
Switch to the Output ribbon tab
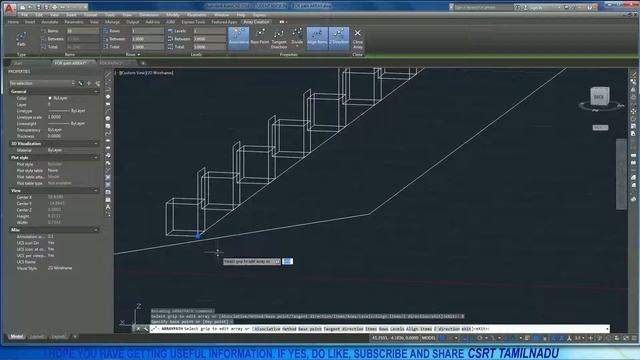click(x=132, y=22)
